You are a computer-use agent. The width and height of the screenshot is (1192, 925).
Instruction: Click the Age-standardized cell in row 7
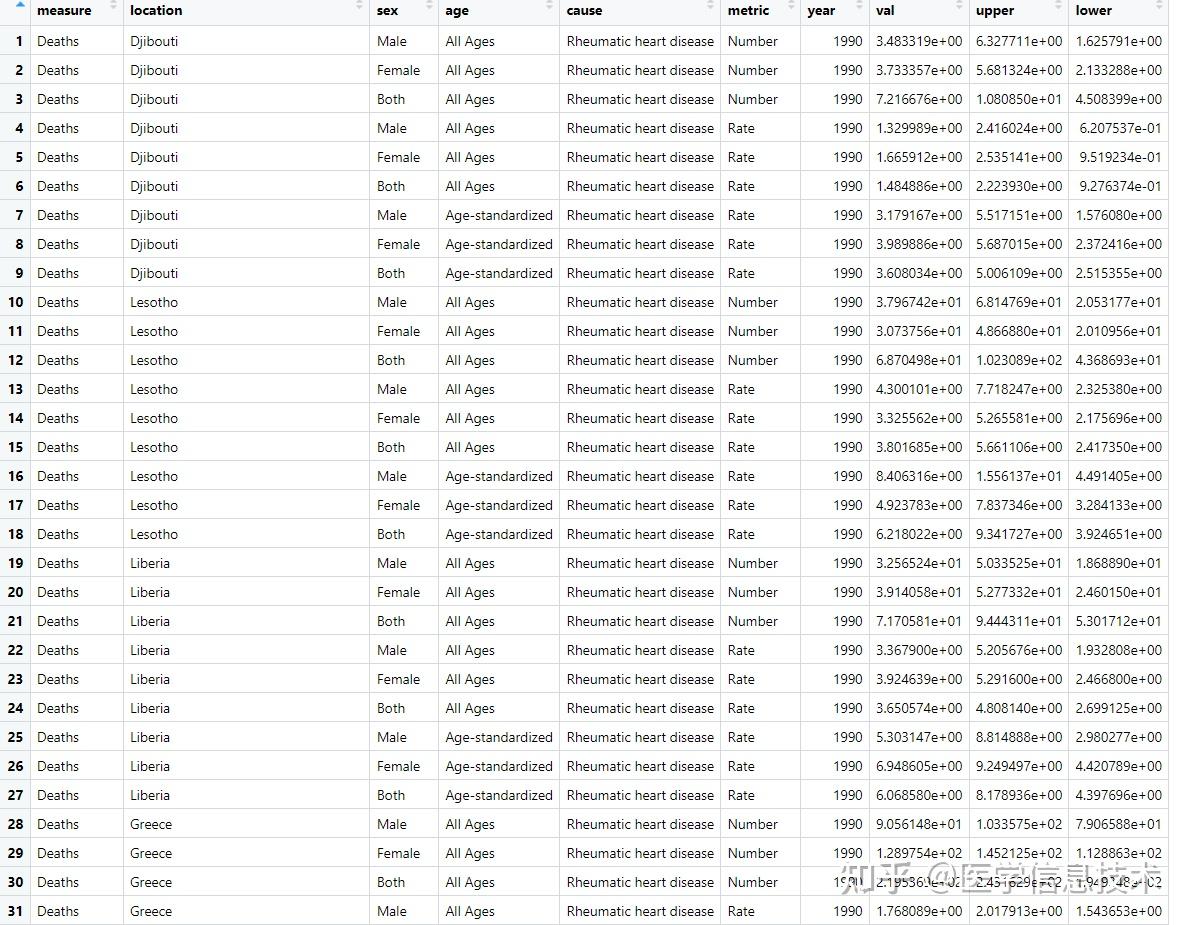498,215
